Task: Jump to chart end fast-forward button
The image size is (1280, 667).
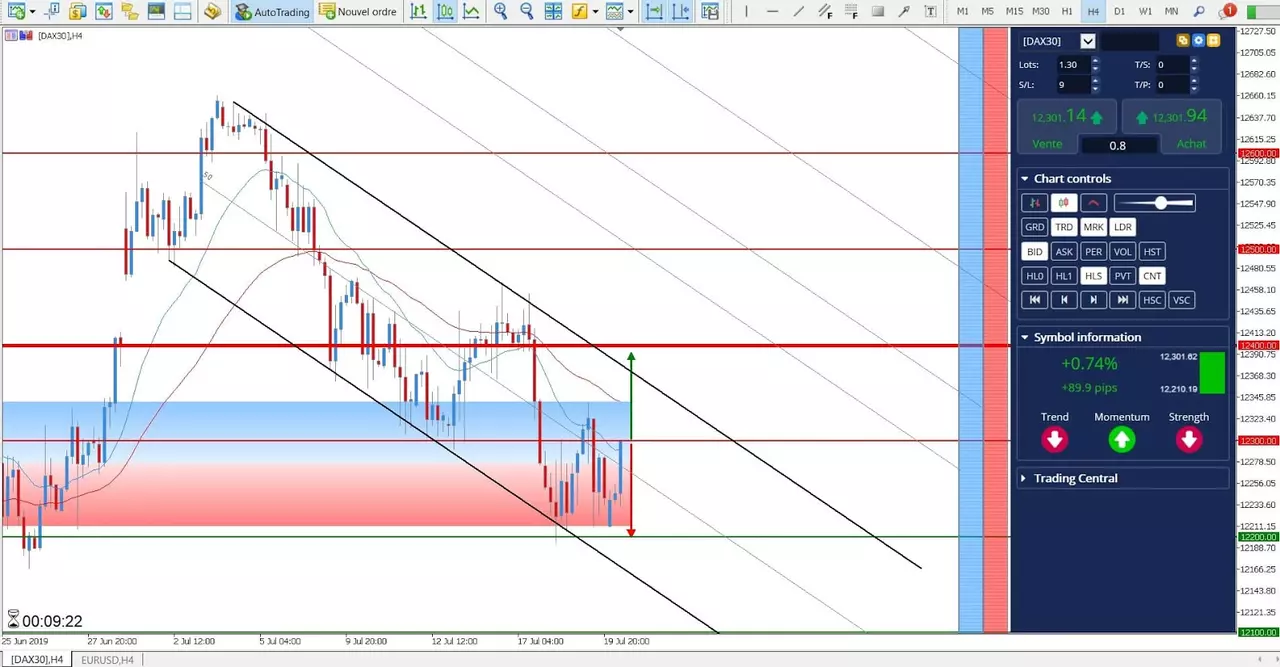Action: click(x=1123, y=300)
